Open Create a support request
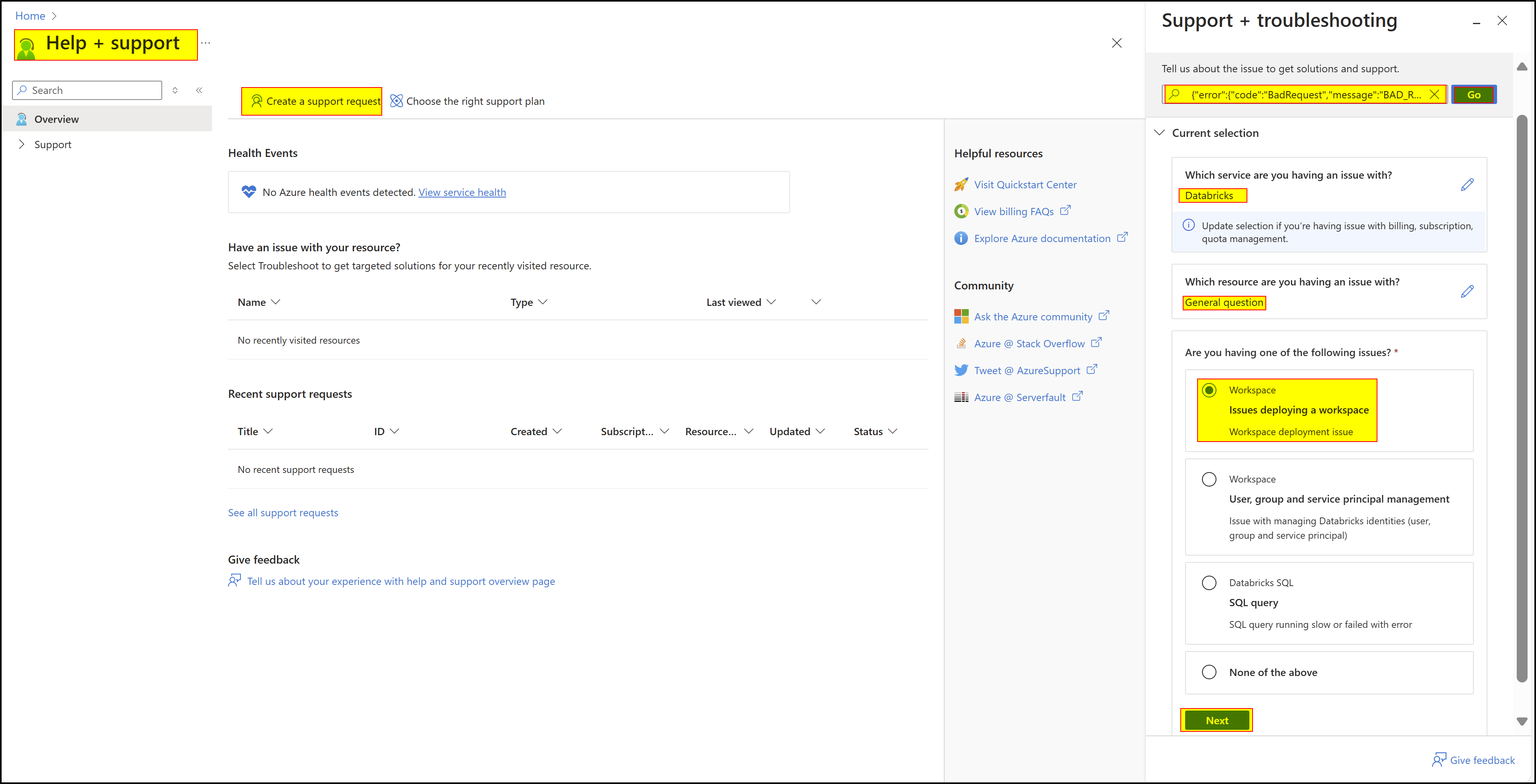Viewport: 1536px width, 784px height. pos(311,101)
